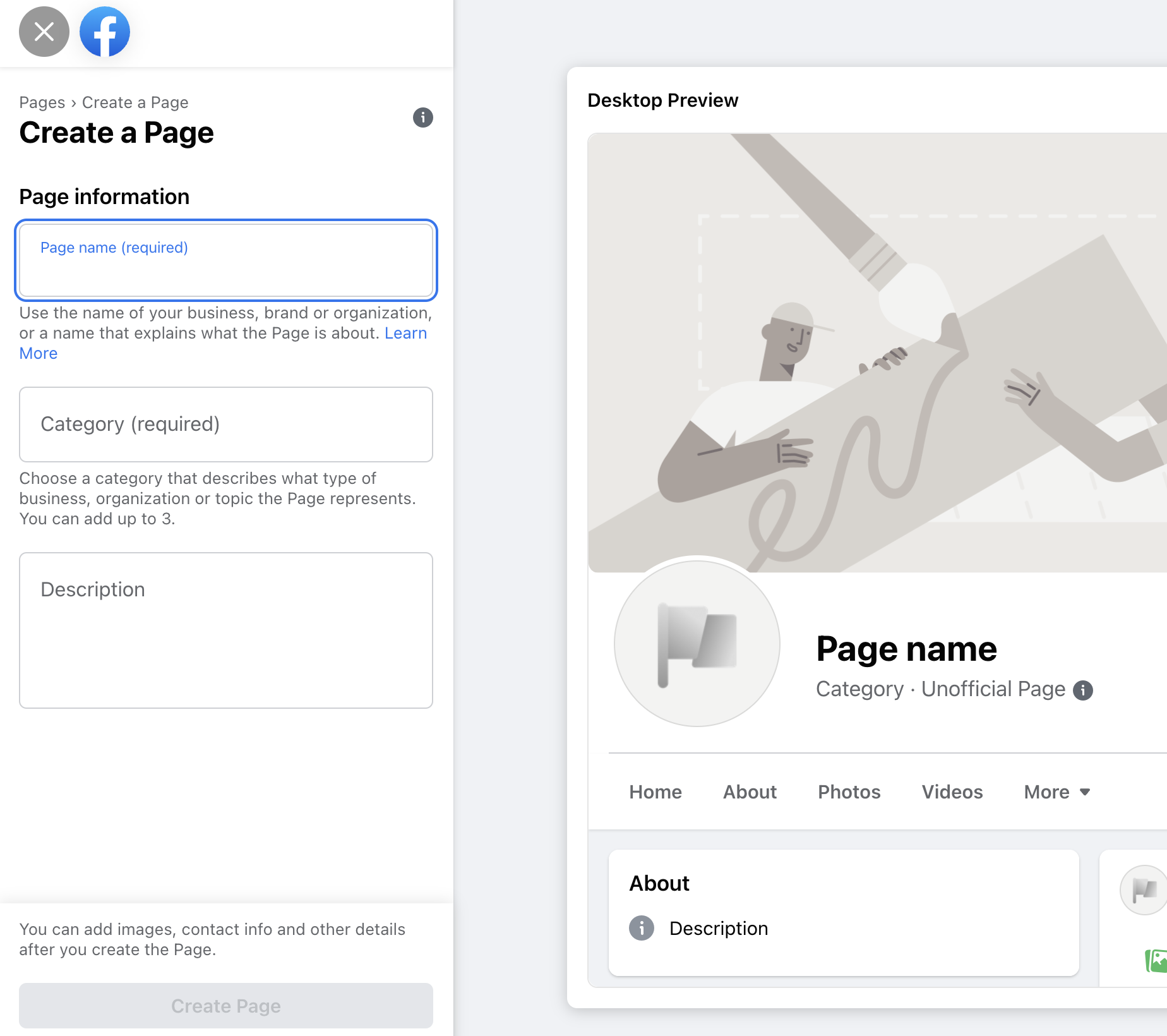Open the Category (required) combo box
Image resolution: width=1167 pixels, height=1036 pixels.
pyautogui.click(x=226, y=425)
